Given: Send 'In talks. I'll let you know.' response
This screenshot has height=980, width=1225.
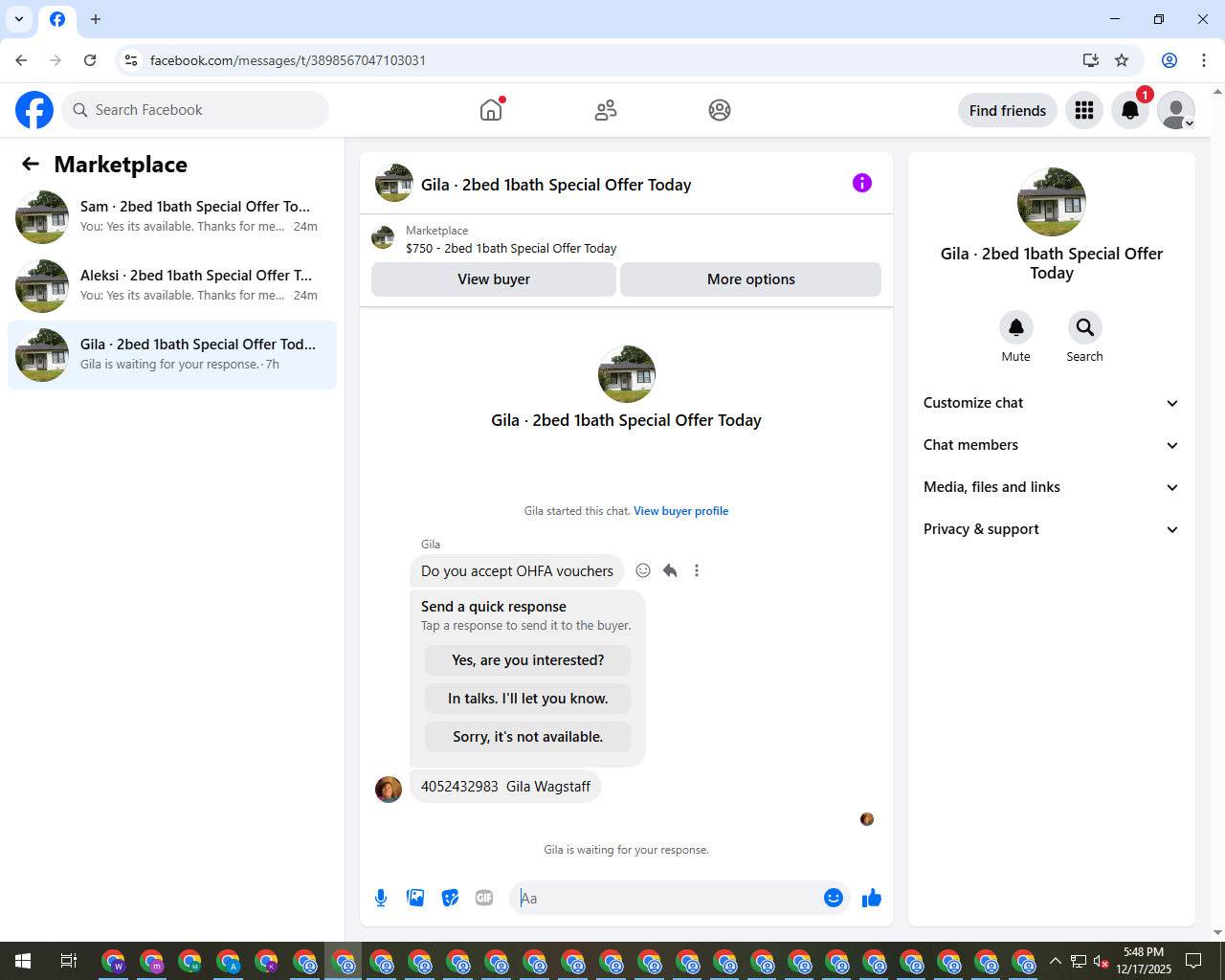Looking at the screenshot, I should pyautogui.click(x=527, y=699).
